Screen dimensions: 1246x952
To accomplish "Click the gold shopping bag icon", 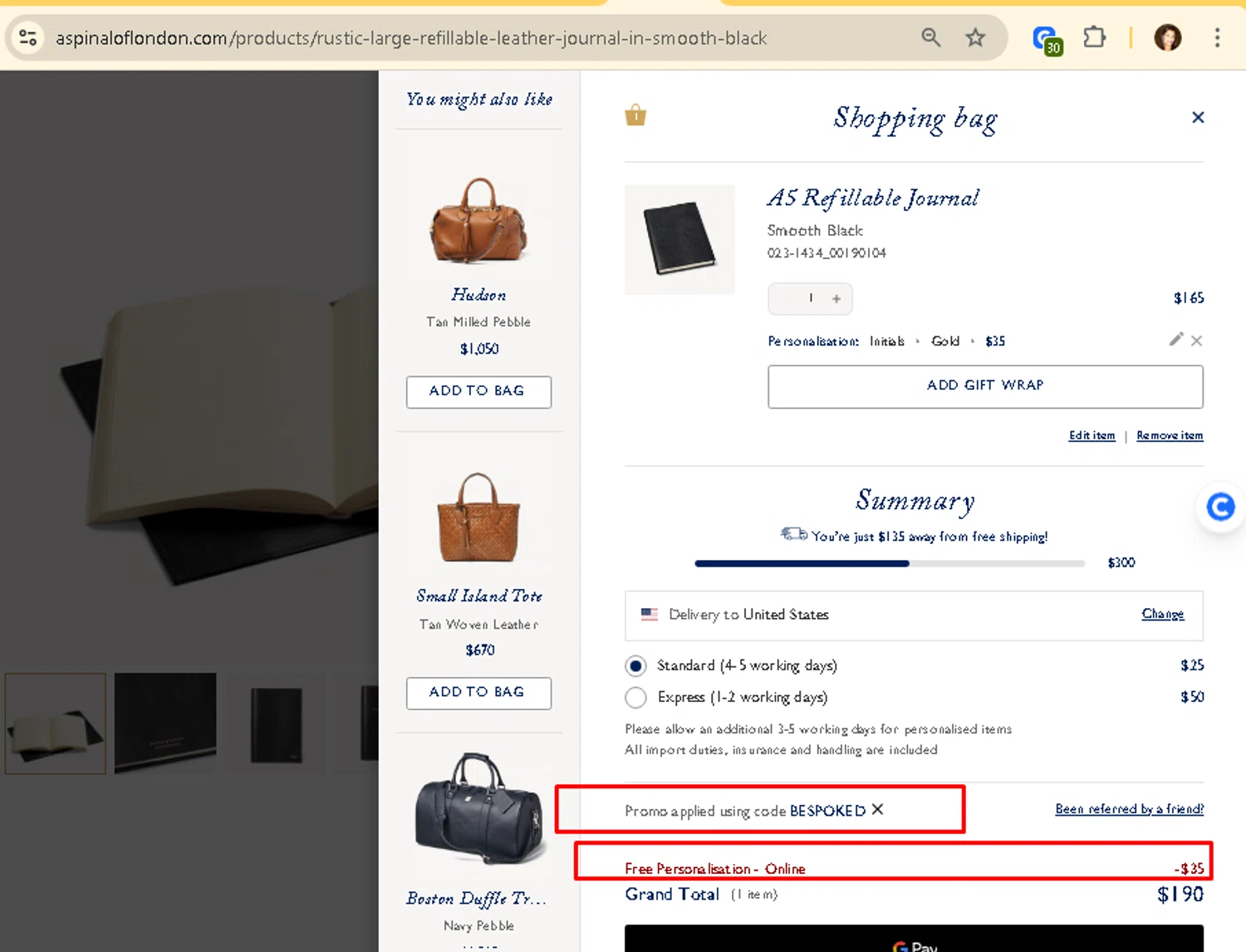I will coord(635,115).
